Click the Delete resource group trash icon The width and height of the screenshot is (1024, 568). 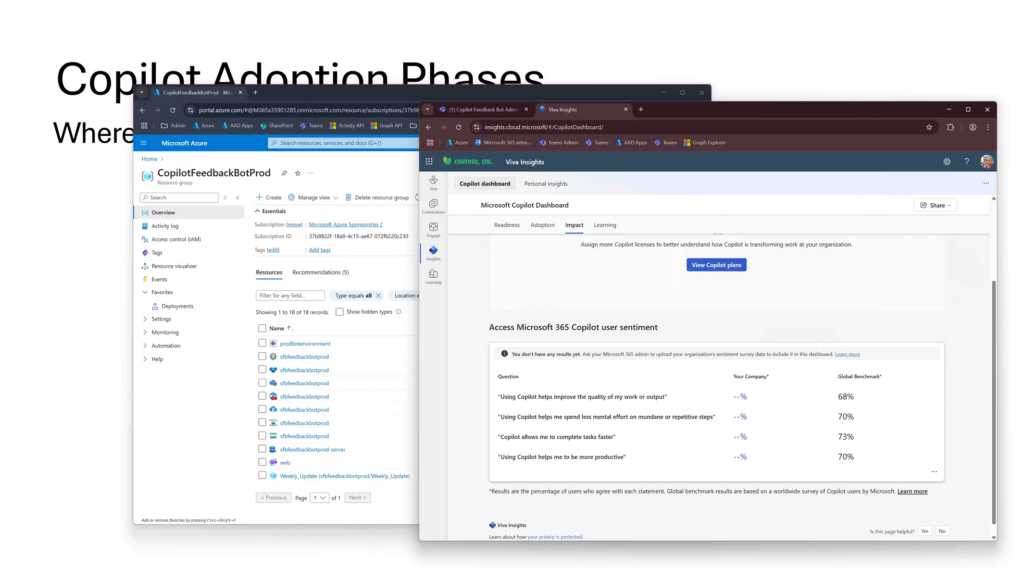[x=348, y=197]
